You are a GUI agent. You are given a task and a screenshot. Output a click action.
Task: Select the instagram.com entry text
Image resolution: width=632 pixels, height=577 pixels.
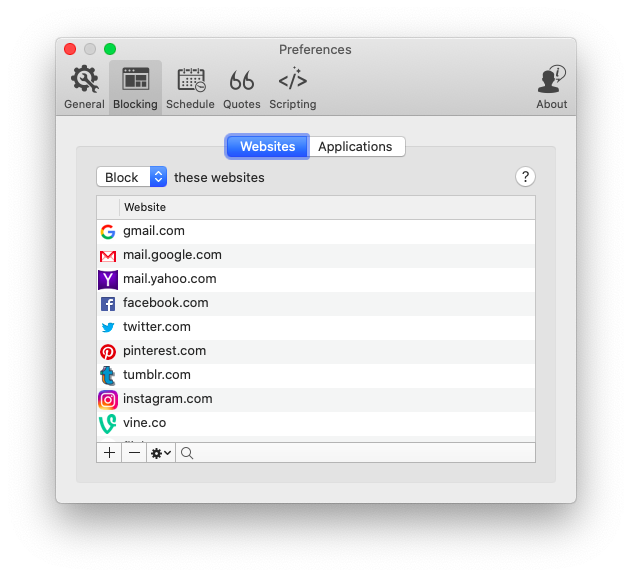168,399
